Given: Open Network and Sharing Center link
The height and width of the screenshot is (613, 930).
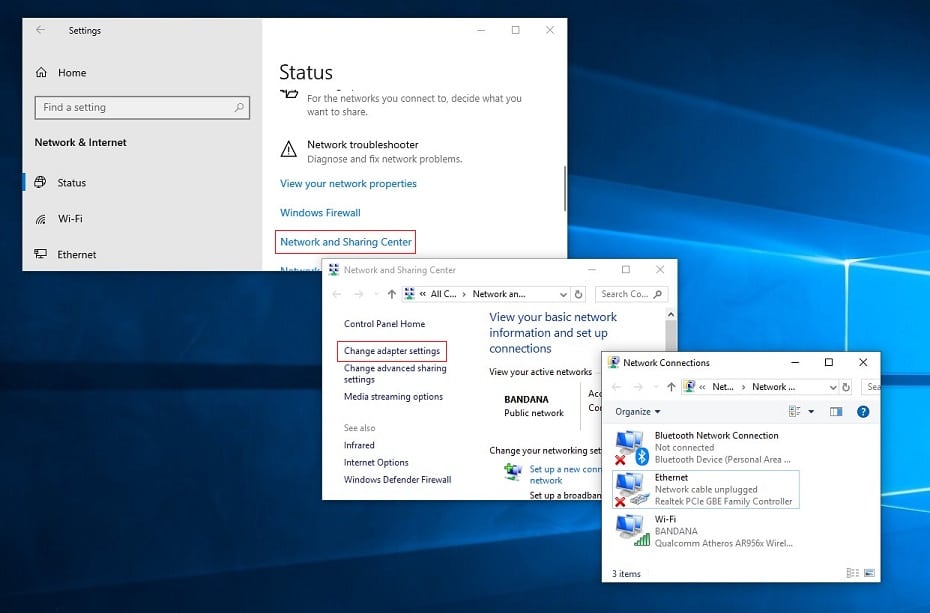Looking at the screenshot, I should (x=346, y=242).
